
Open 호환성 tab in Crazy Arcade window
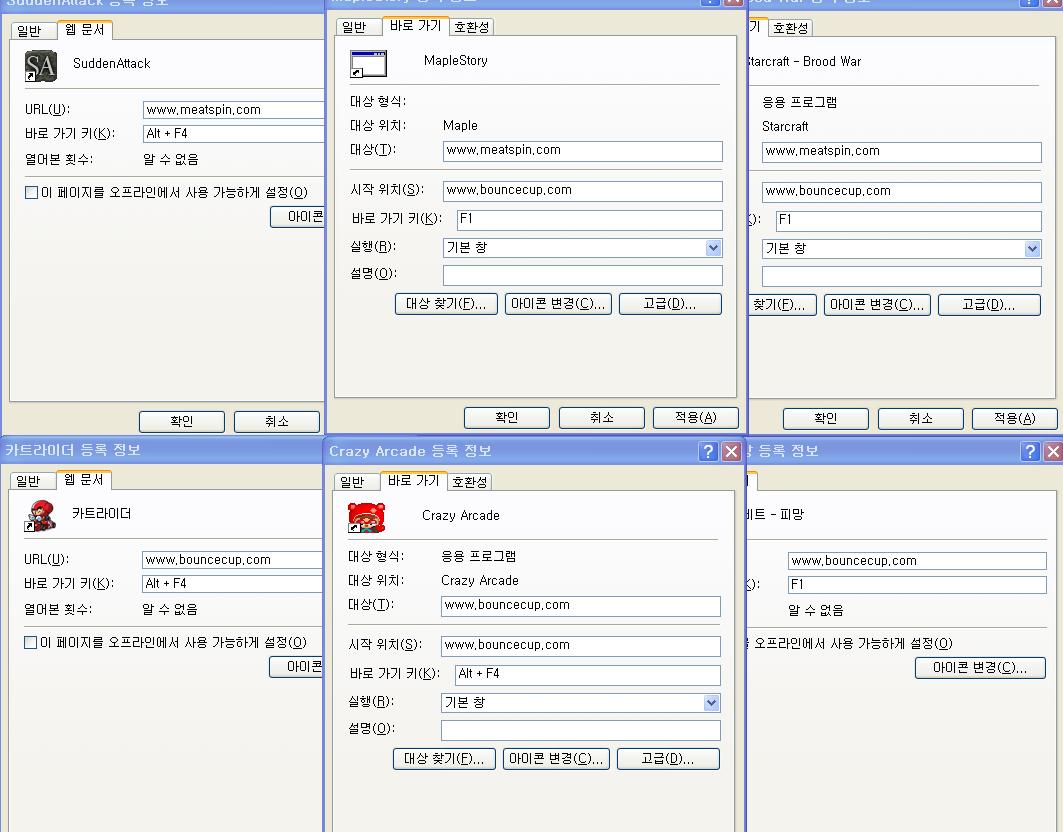pyautogui.click(x=469, y=482)
